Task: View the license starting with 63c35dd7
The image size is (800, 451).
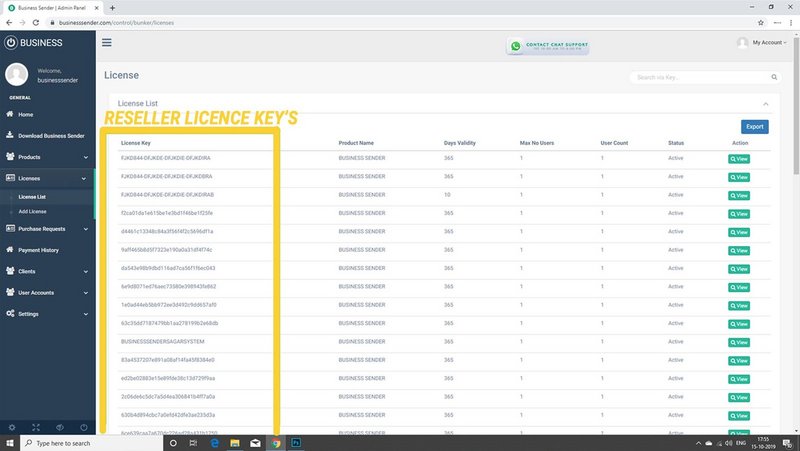Action: coord(739,324)
